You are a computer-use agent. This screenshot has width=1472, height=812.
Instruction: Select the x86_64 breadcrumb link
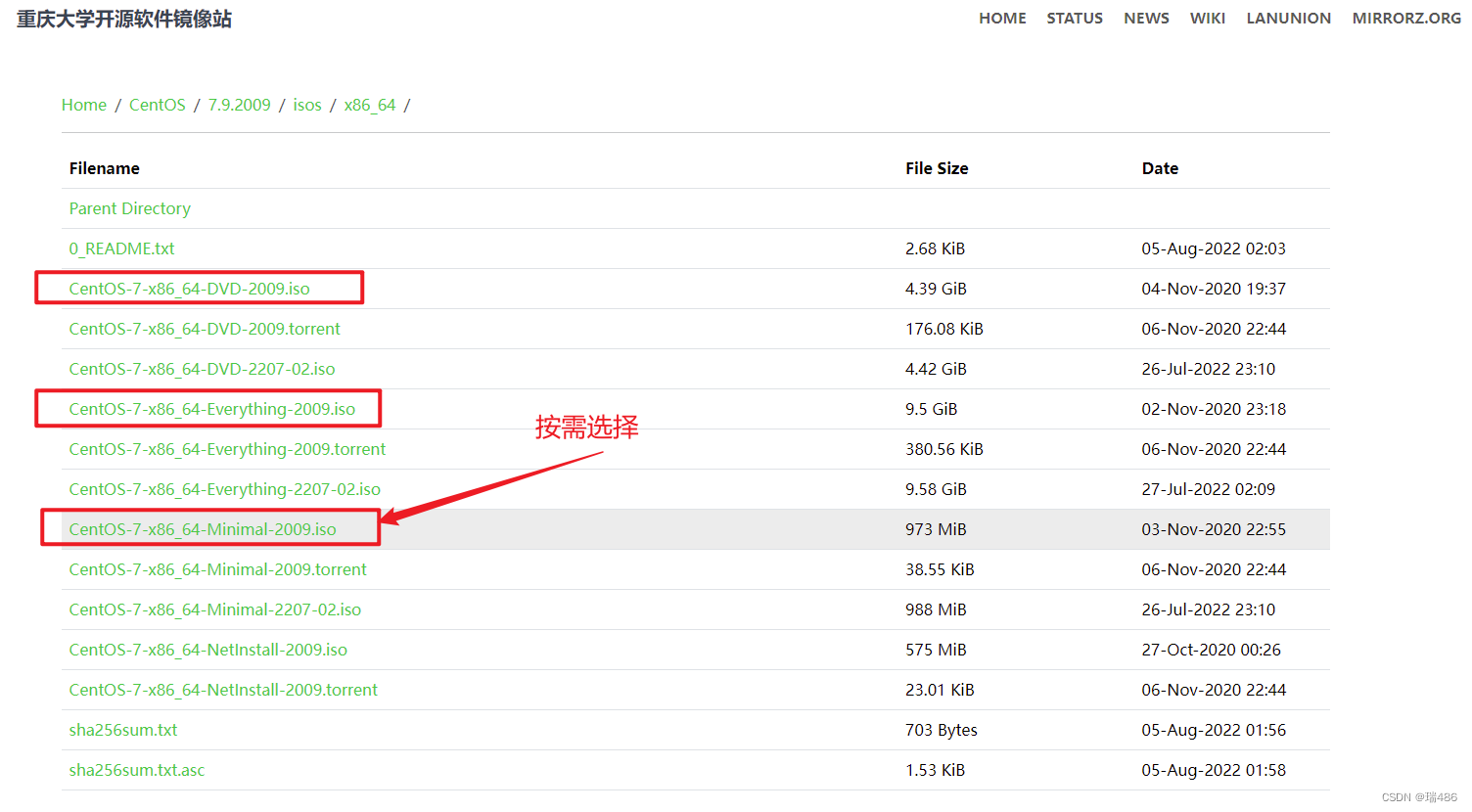click(x=370, y=105)
